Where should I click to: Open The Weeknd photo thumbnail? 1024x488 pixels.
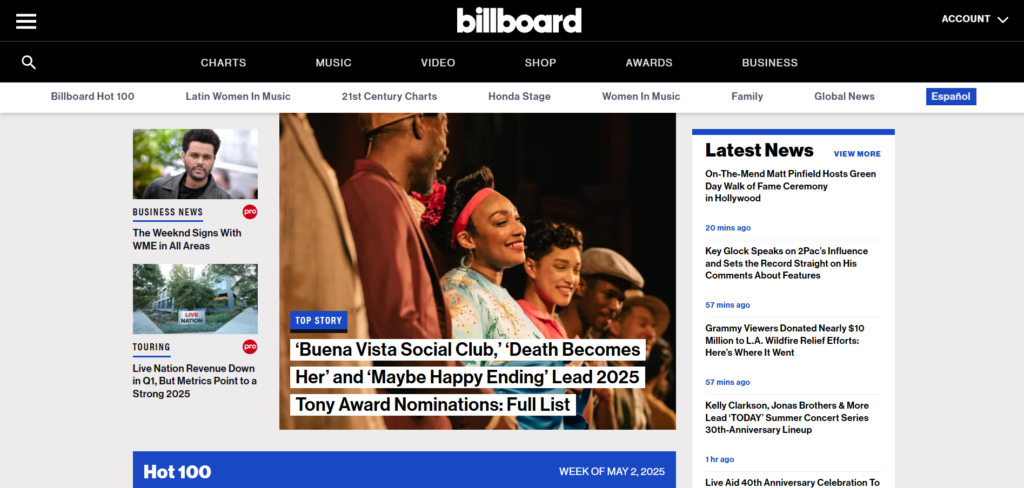point(195,164)
